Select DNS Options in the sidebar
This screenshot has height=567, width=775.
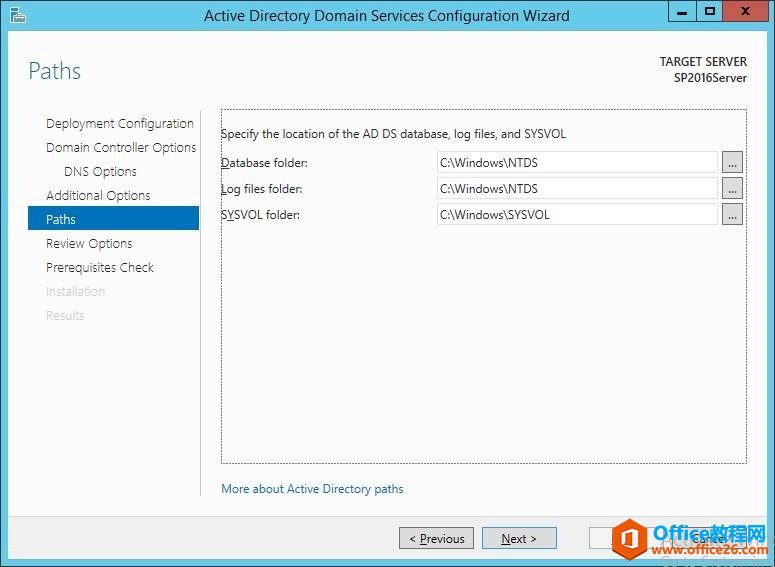click(x=100, y=172)
